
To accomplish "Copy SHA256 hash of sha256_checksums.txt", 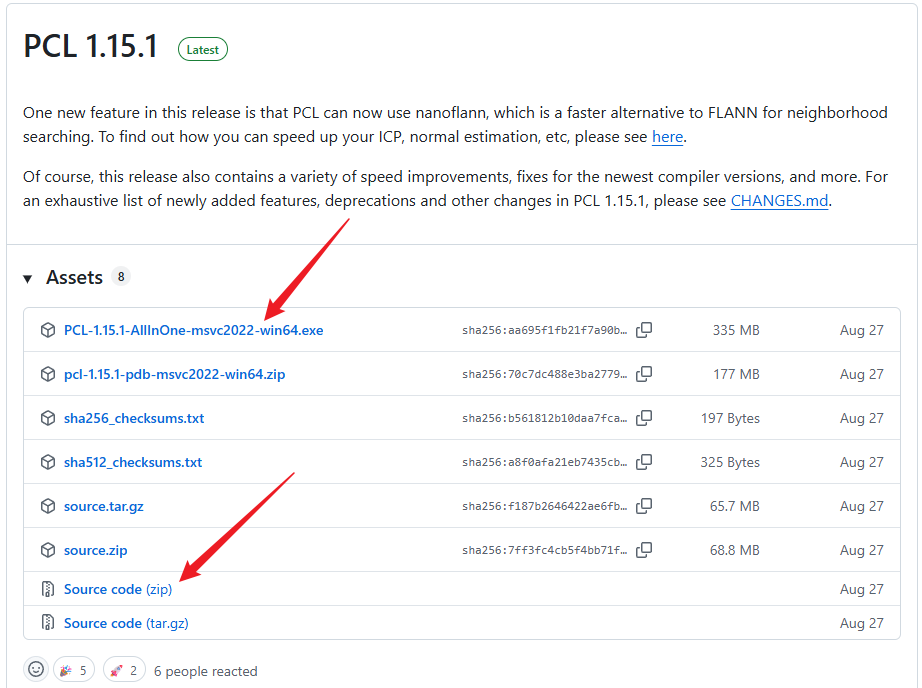I will coord(645,418).
